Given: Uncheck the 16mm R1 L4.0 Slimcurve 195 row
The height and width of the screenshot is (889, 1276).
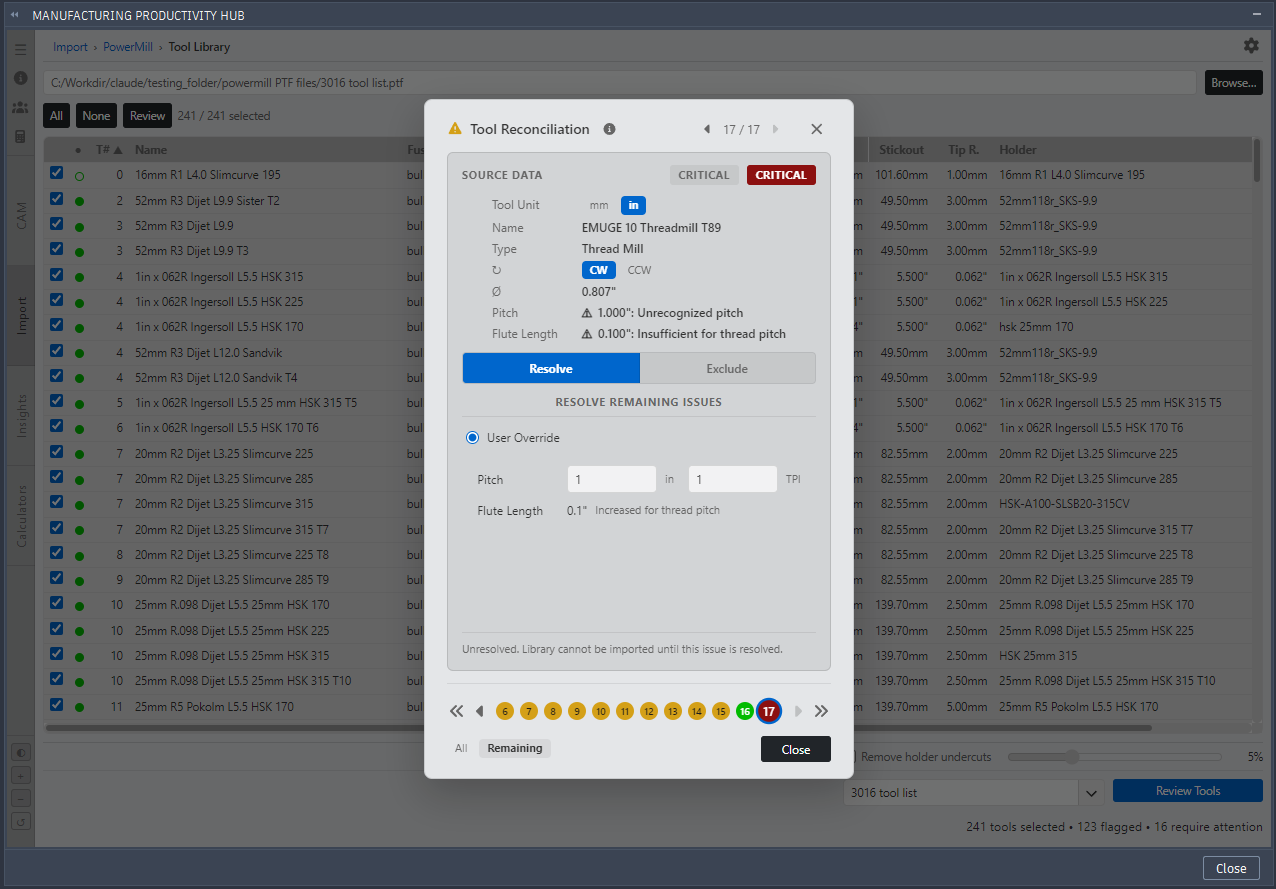Looking at the screenshot, I should [57, 173].
